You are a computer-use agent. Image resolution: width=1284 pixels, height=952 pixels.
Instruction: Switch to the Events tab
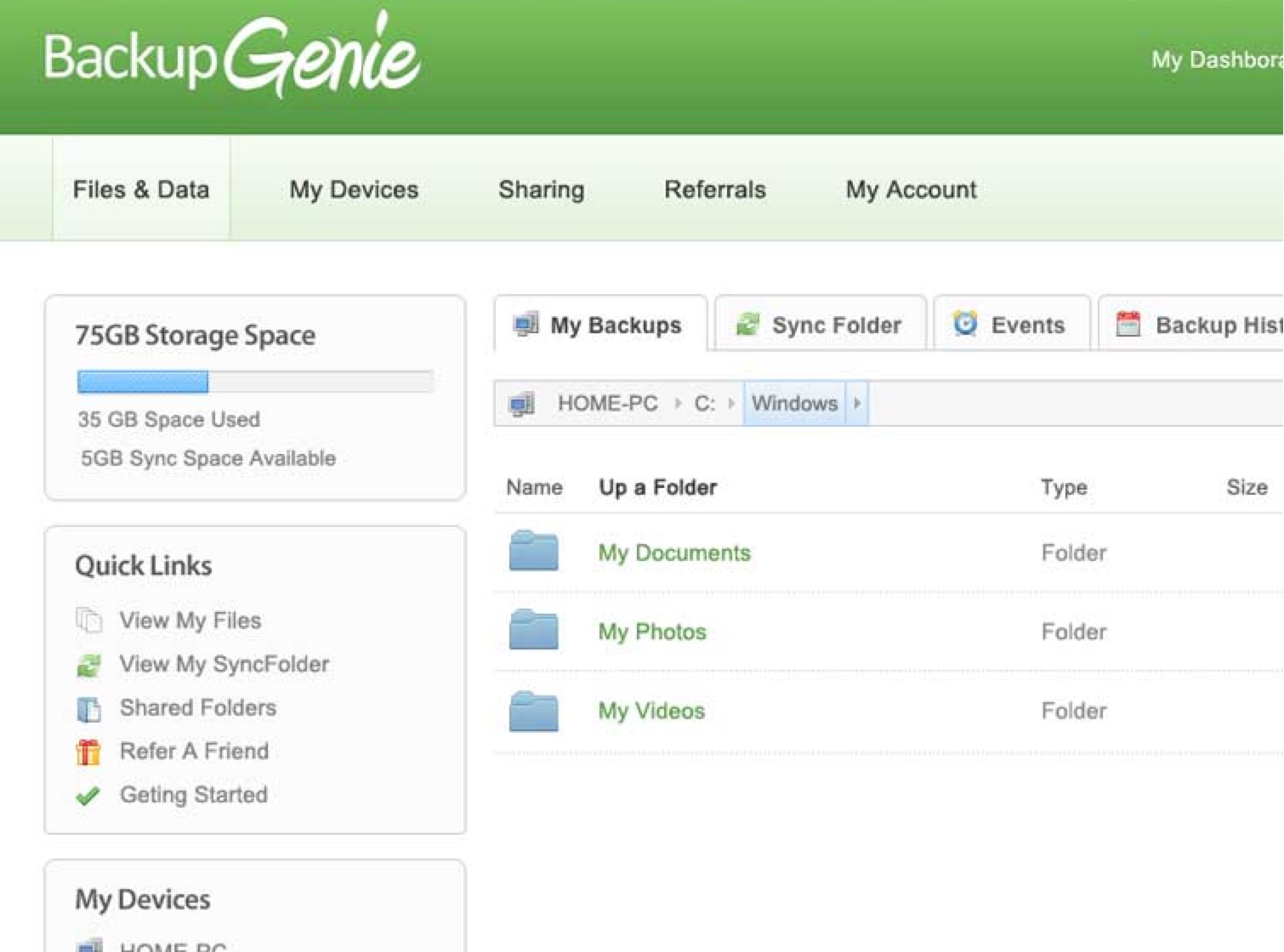[x=1010, y=325]
